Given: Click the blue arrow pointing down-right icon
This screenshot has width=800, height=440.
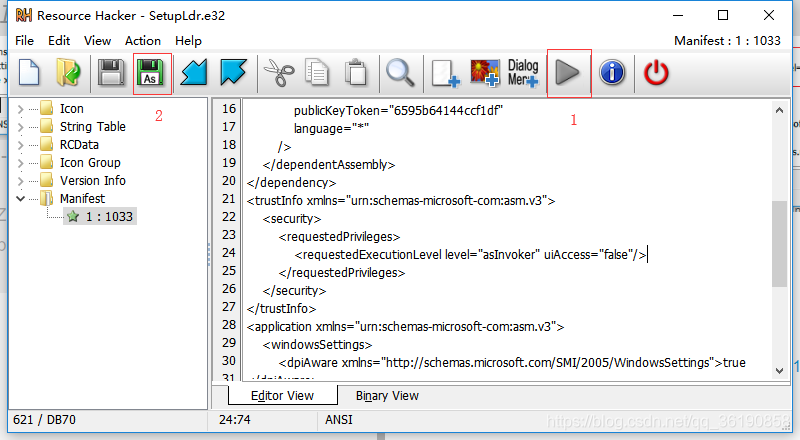Looking at the screenshot, I should click(x=233, y=72).
